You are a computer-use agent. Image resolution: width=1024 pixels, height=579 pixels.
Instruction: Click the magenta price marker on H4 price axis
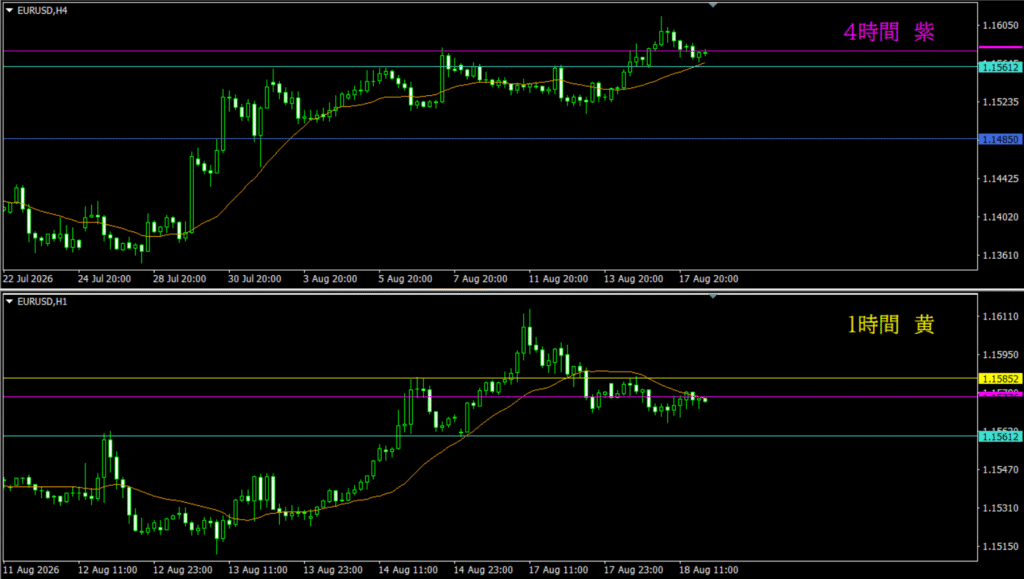pos(1000,47)
